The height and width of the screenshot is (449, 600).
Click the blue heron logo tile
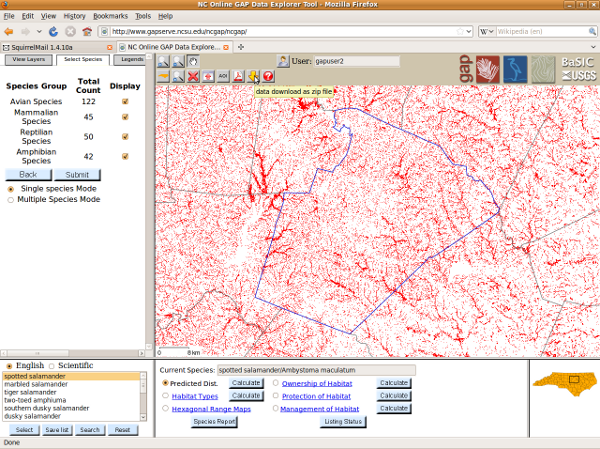pos(515,69)
